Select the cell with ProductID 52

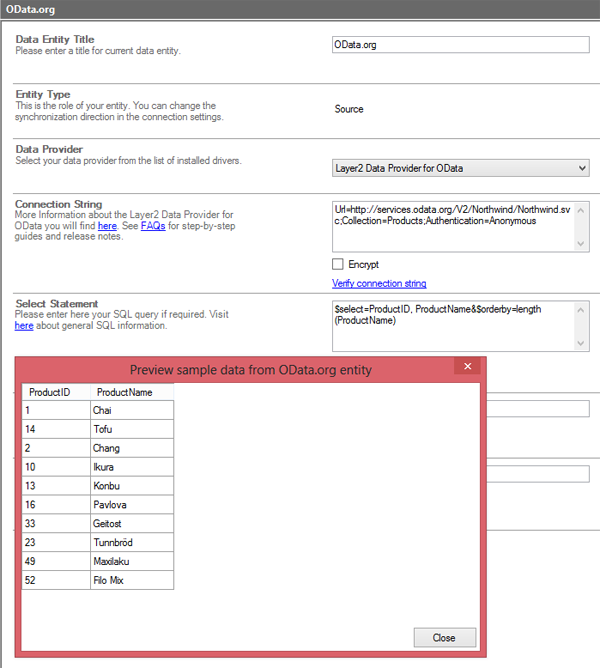click(56, 580)
